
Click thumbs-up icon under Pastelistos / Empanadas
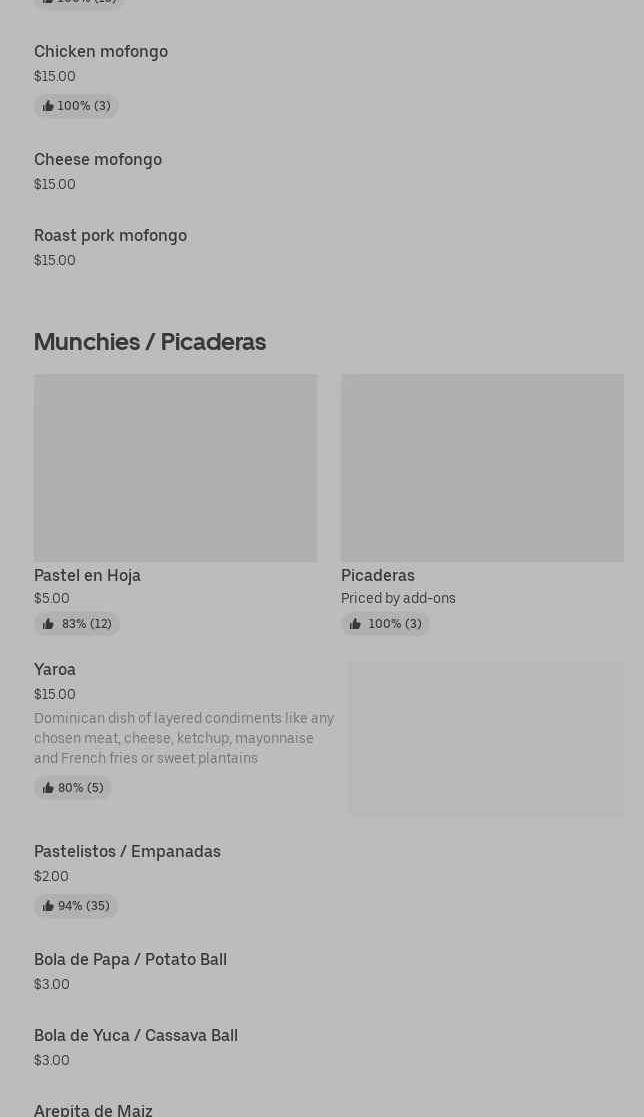click(48, 906)
